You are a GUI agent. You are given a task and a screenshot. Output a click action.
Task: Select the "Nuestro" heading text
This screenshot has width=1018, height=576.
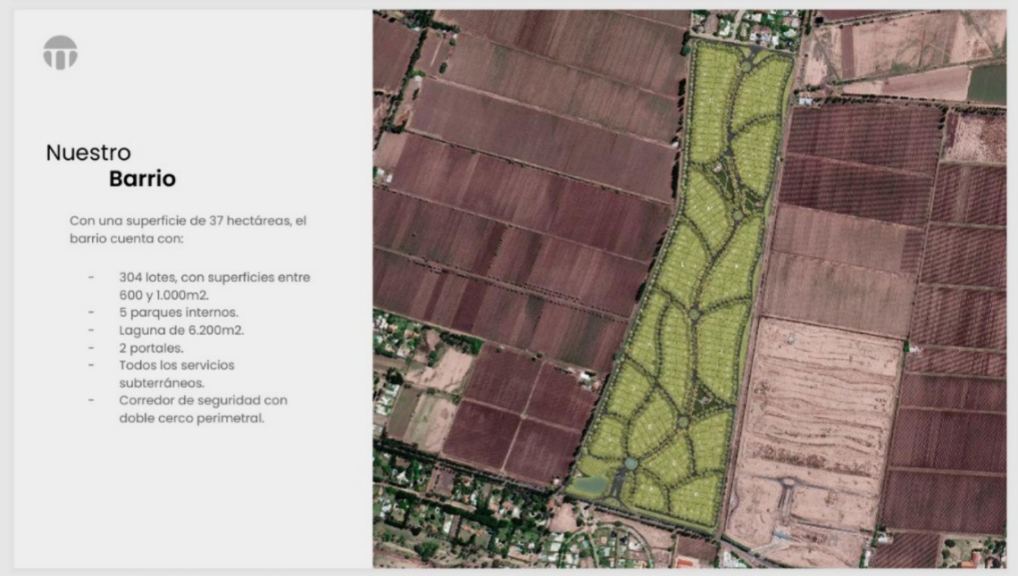(88, 153)
